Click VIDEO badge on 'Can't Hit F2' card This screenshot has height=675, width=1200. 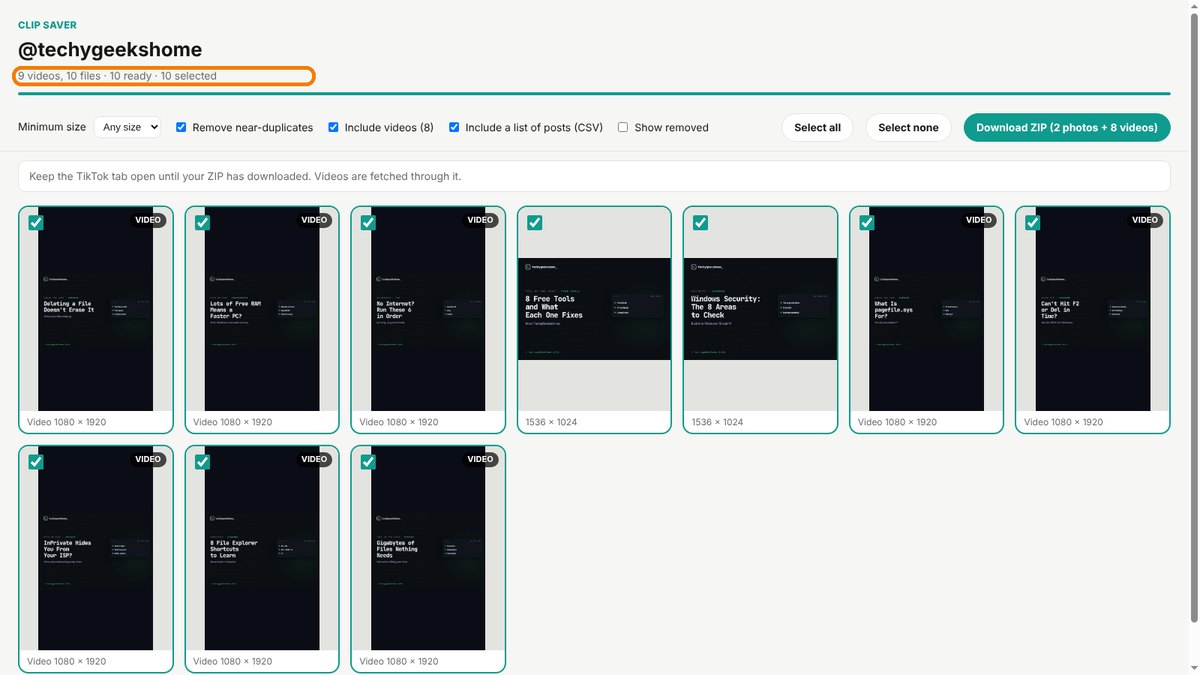point(1145,220)
